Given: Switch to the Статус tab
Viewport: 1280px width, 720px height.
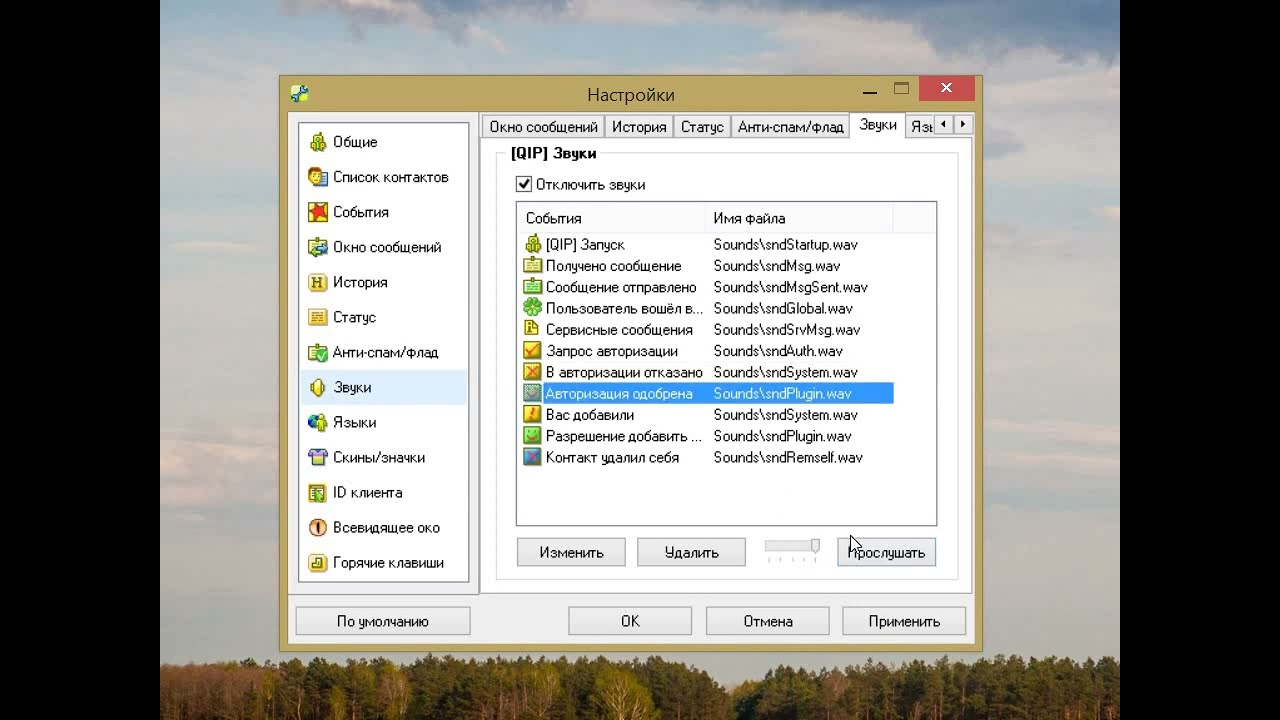Looking at the screenshot, I should 702,127.
